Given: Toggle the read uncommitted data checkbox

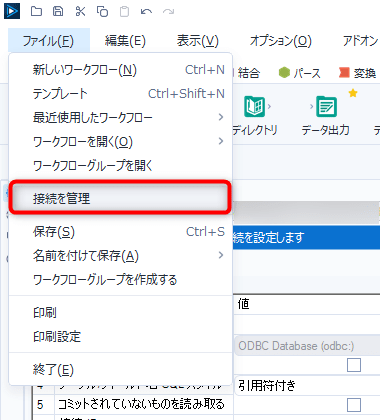Looking at the screenshot, I should (x=354, y=405).
